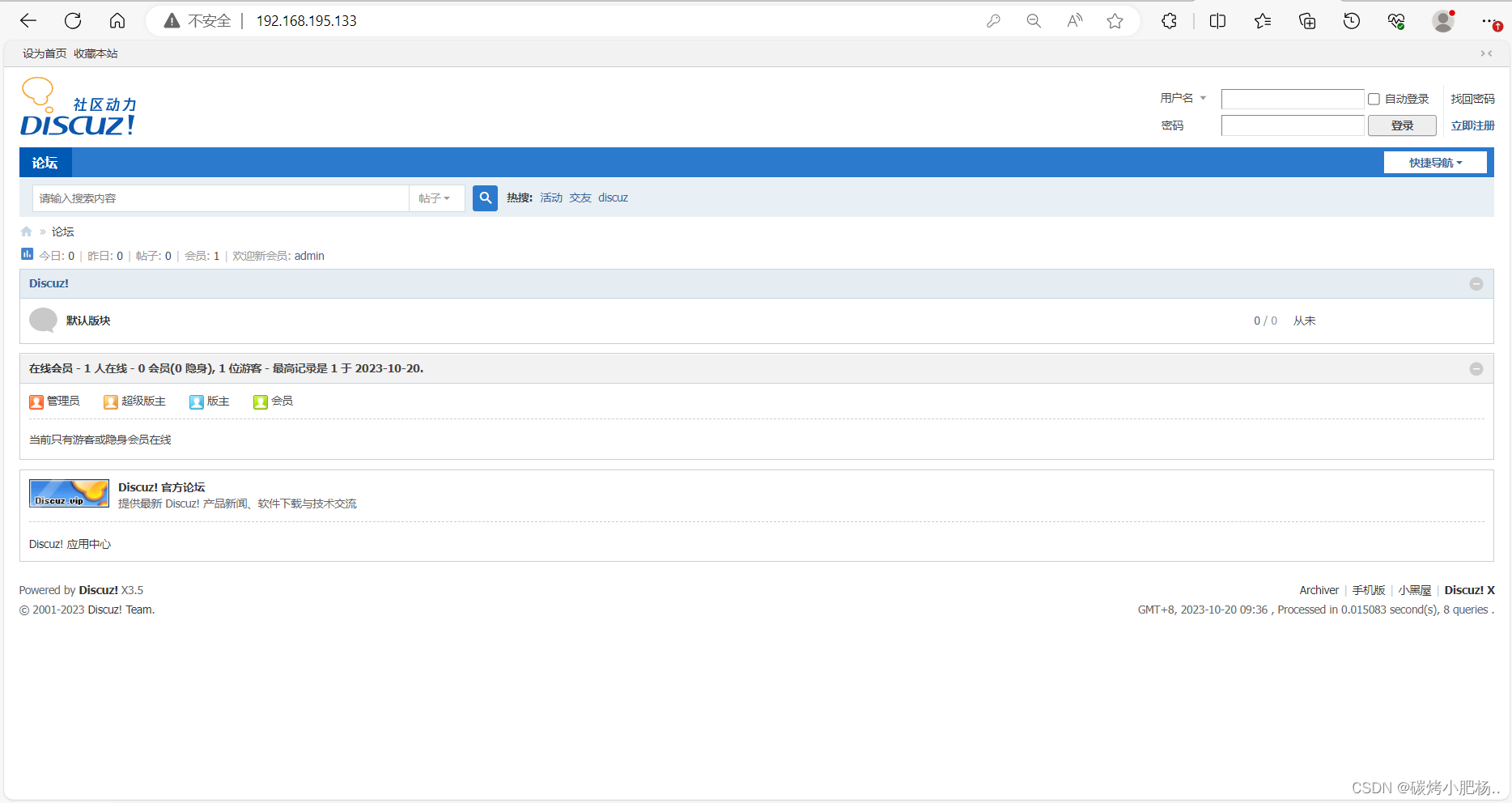
Task: Click the zoom magnifier icon in address bar
Action: pyautogui.click(x=1034, y=21)
